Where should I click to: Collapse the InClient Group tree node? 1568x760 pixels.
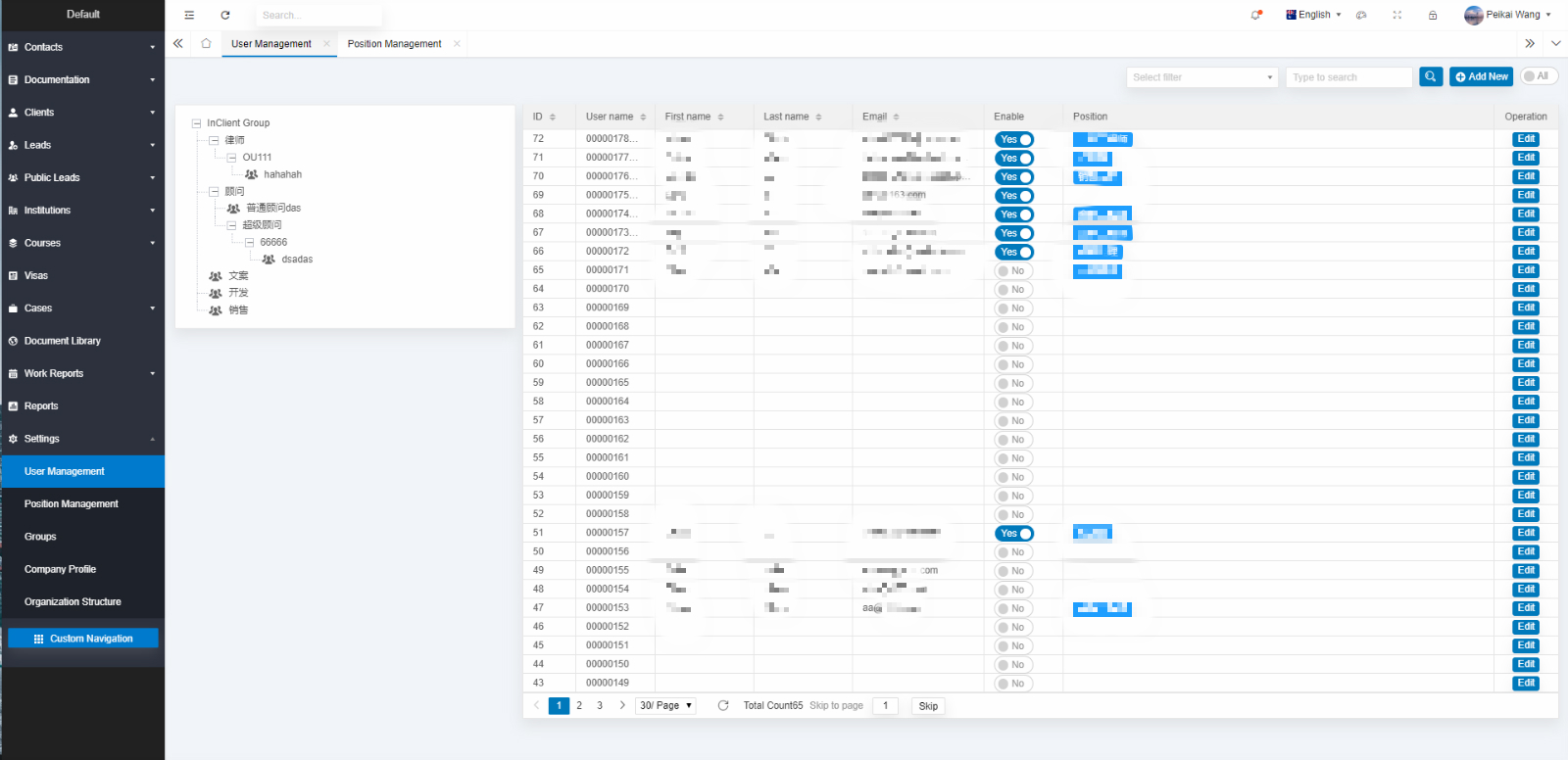(196, 123)
